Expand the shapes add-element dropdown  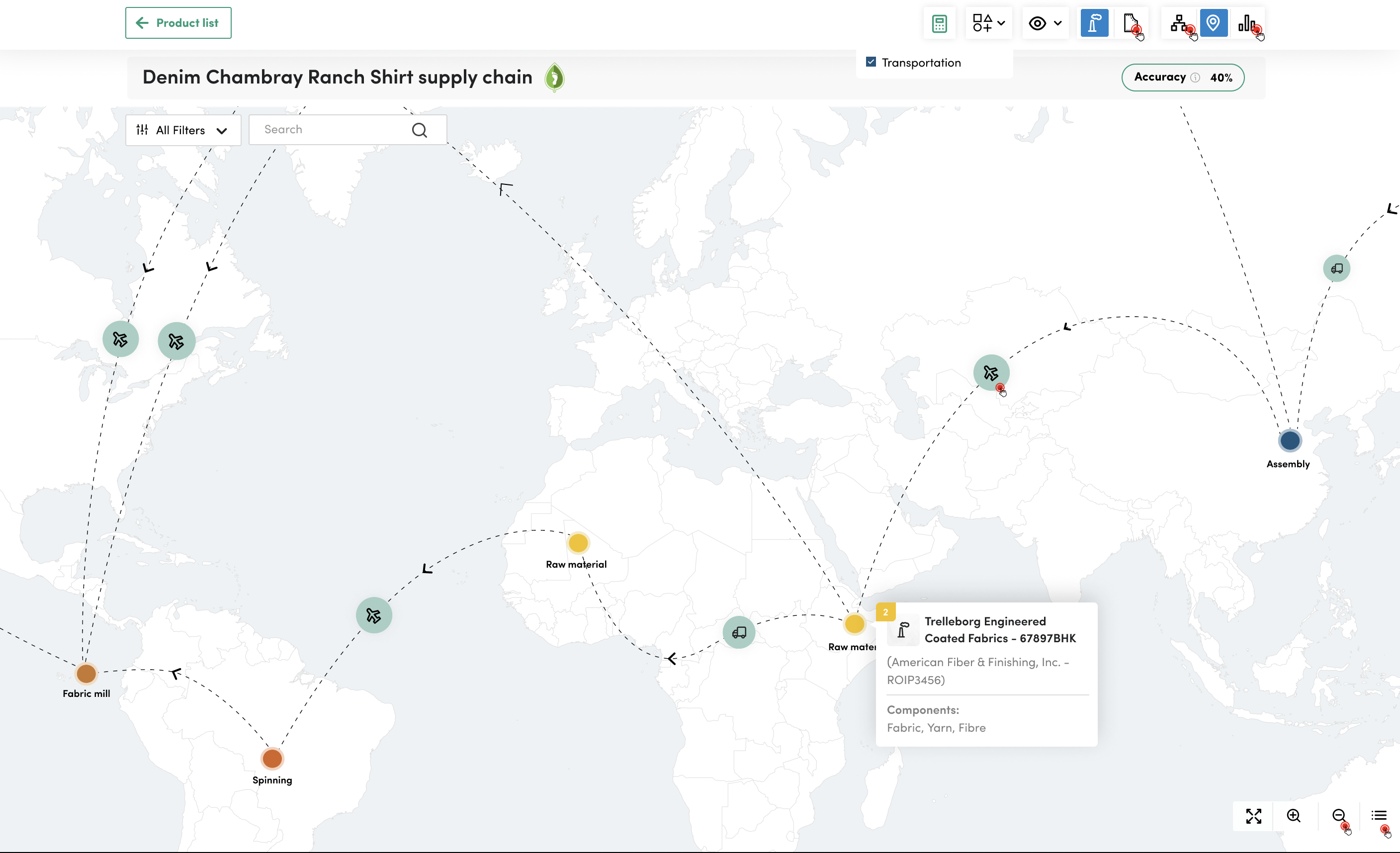[989, 23]
